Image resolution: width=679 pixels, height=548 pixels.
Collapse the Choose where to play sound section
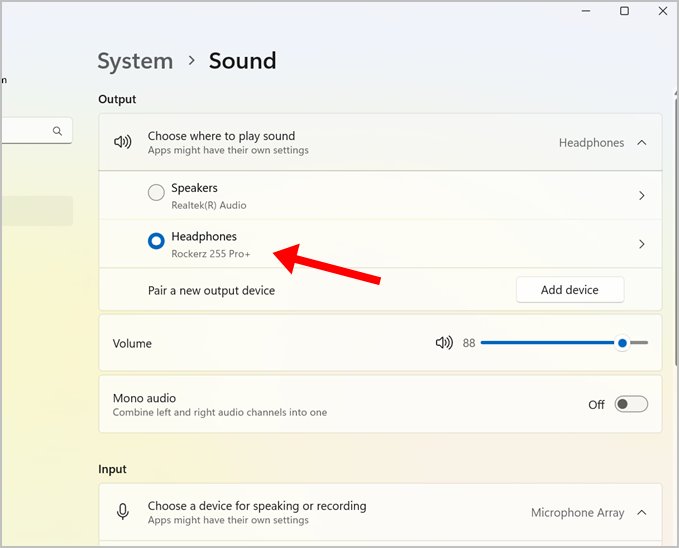click(380, 143)
